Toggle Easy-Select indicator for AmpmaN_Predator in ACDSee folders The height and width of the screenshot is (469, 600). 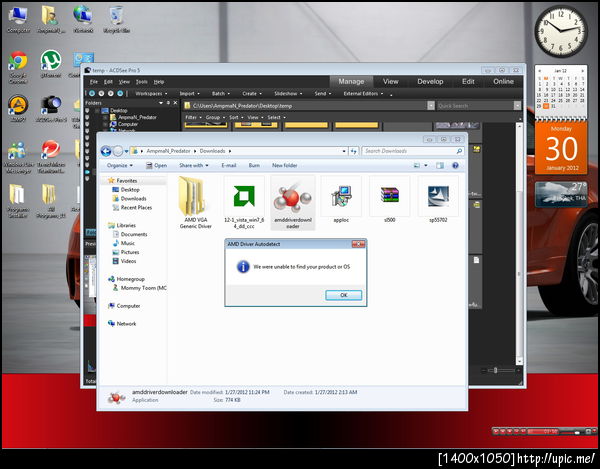tap(87, 117)
